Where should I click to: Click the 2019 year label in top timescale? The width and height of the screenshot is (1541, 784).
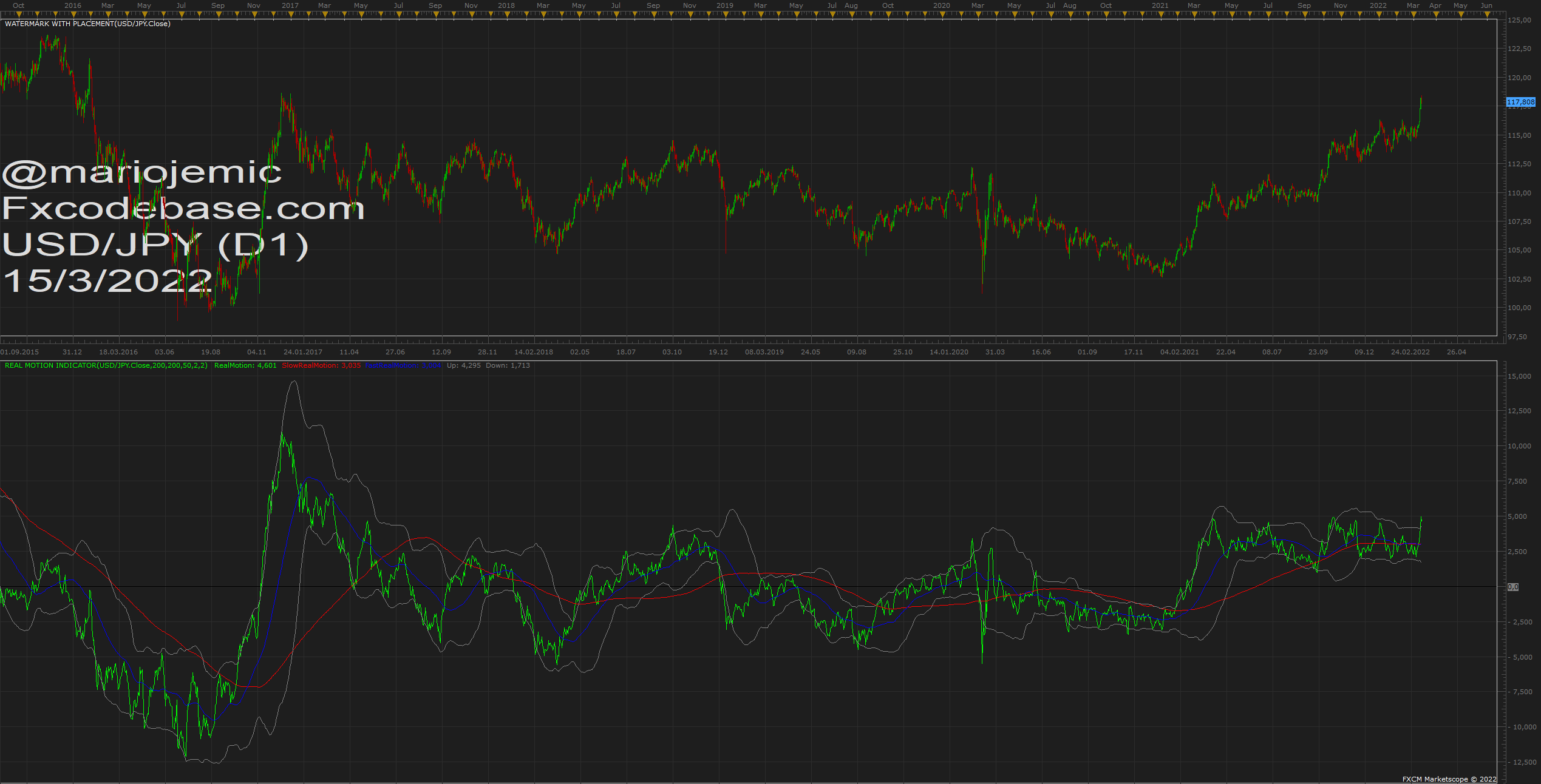click(725, 5)
